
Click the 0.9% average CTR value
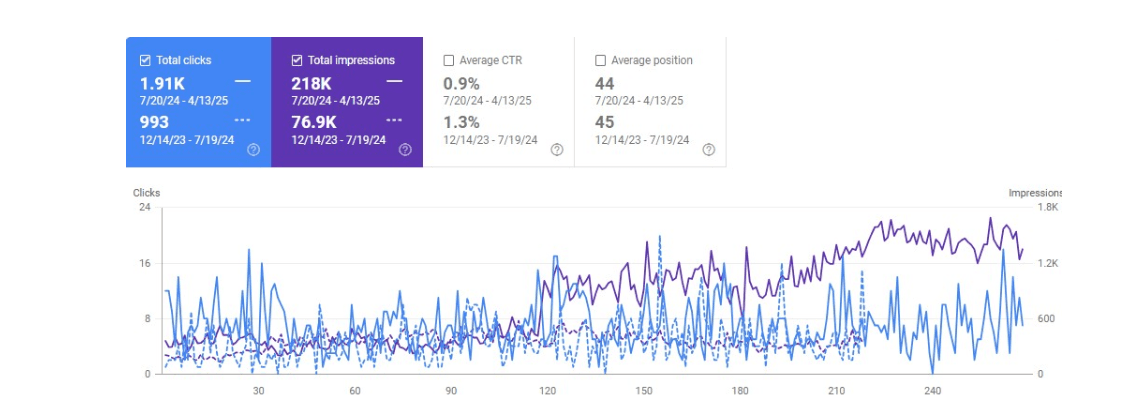pyautogui.click(x=461, y=83)
